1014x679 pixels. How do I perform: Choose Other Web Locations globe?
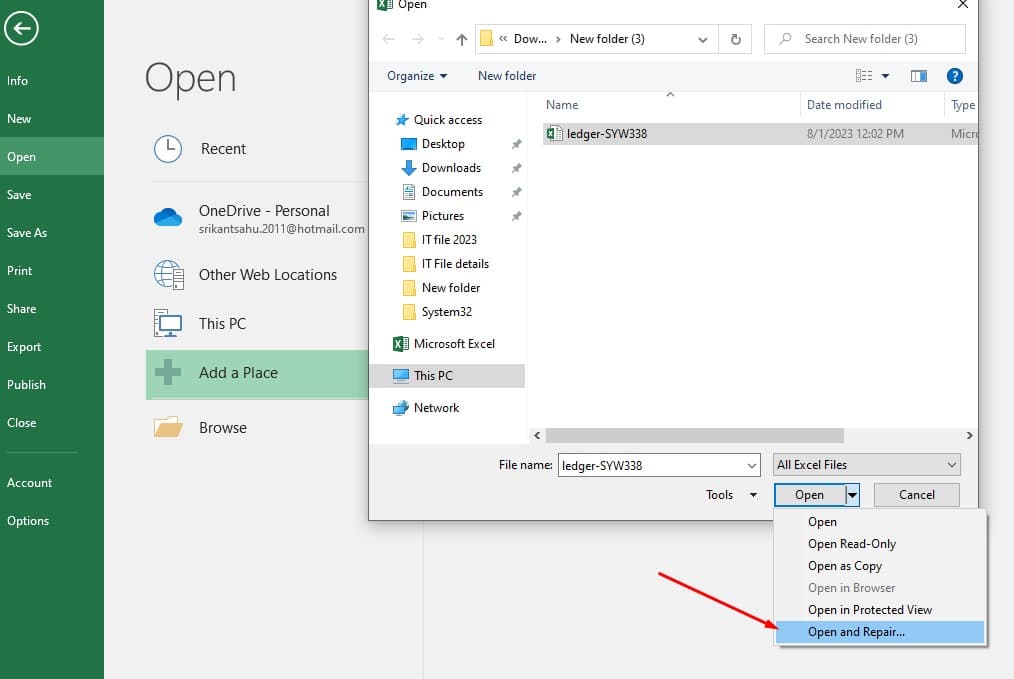pos(168,275)
